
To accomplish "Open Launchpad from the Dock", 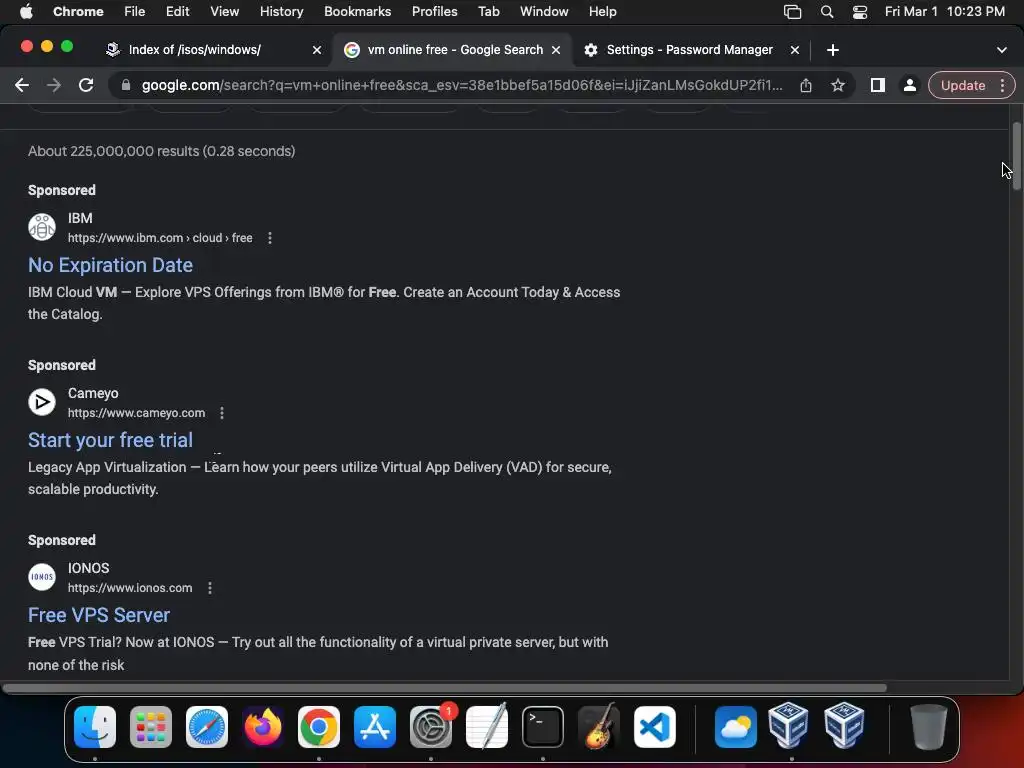I will (x=151, y=727).
